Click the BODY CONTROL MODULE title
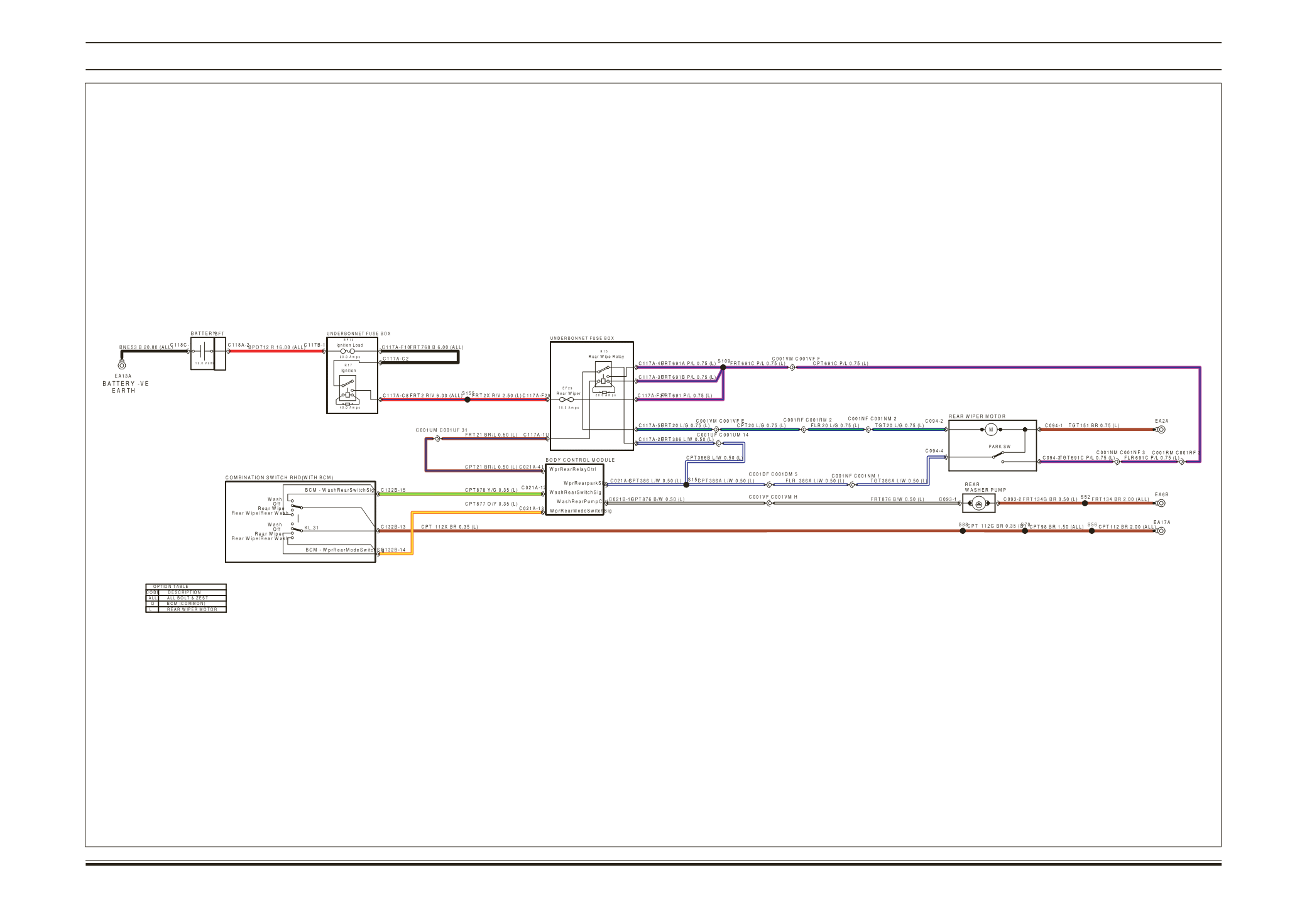This screenshot has width=1307, height=924. tap(580, 460)
